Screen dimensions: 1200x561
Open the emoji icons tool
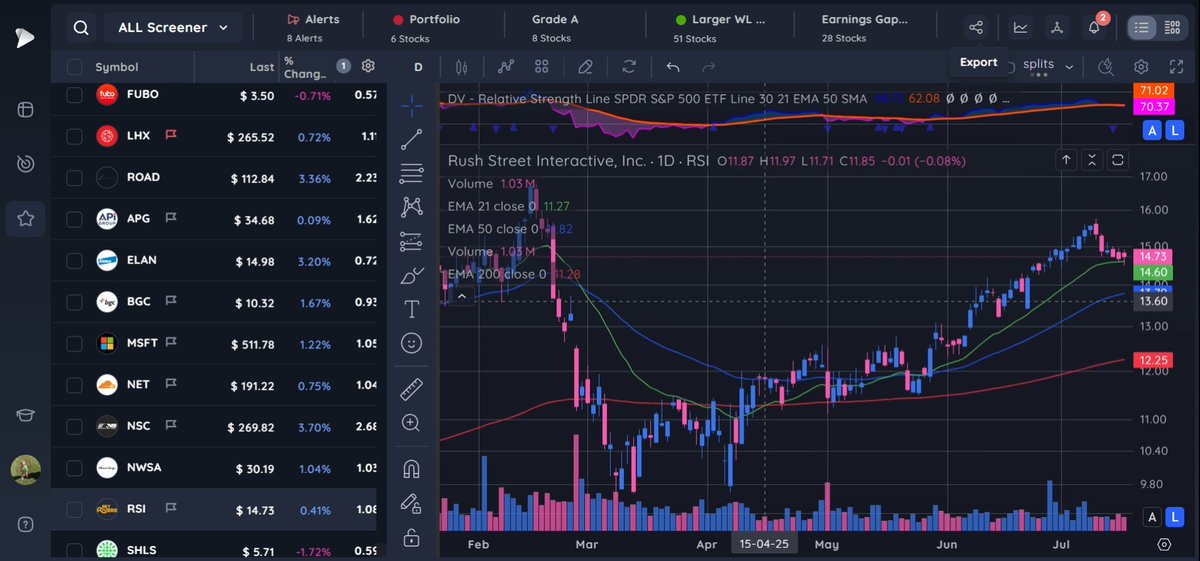tap(411, 343)
